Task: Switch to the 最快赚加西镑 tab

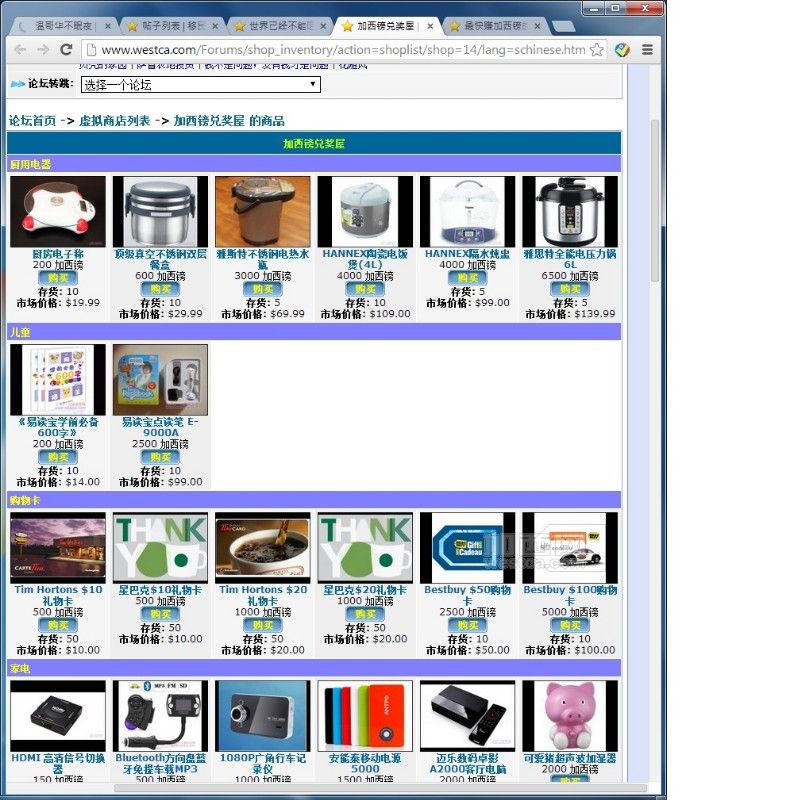Action: 495,26
